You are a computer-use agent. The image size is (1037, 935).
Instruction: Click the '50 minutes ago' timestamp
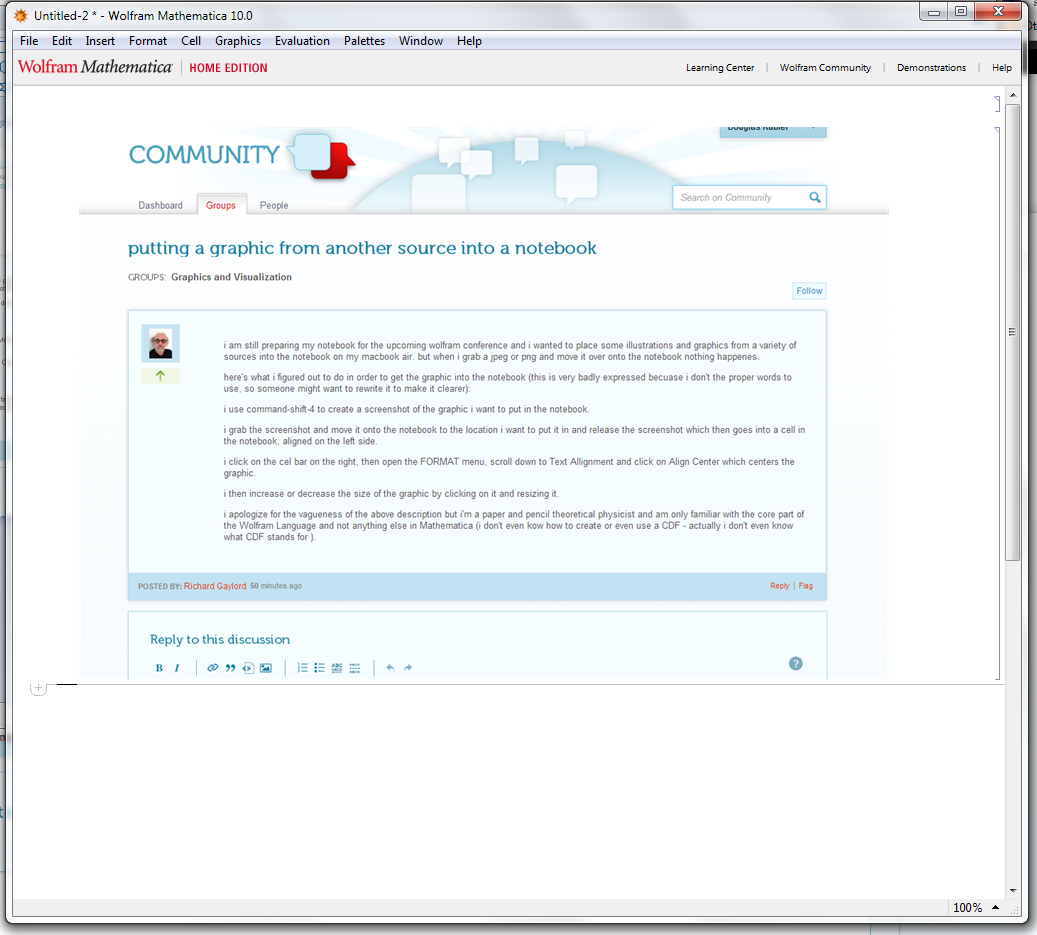tap(276, 586)
